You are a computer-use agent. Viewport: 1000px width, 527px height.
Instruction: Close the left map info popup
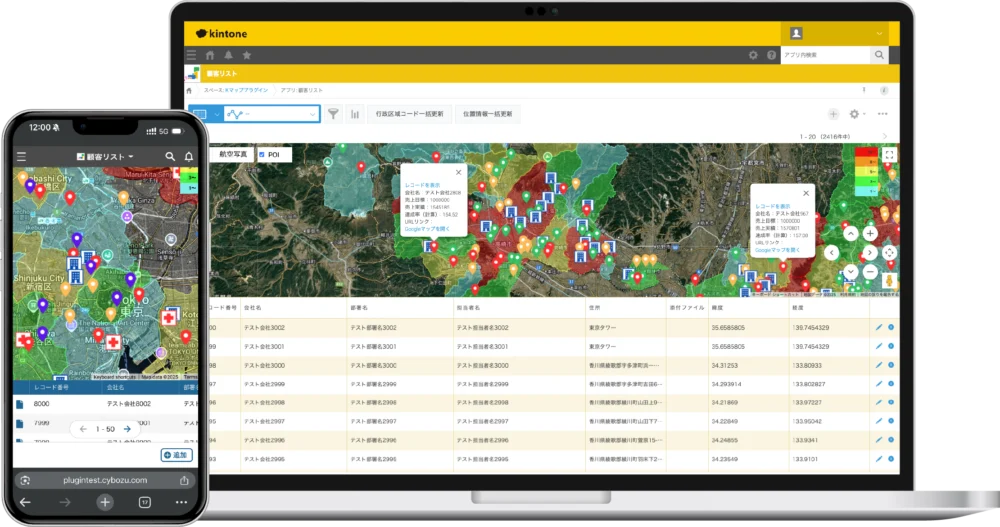coord(459,172)
